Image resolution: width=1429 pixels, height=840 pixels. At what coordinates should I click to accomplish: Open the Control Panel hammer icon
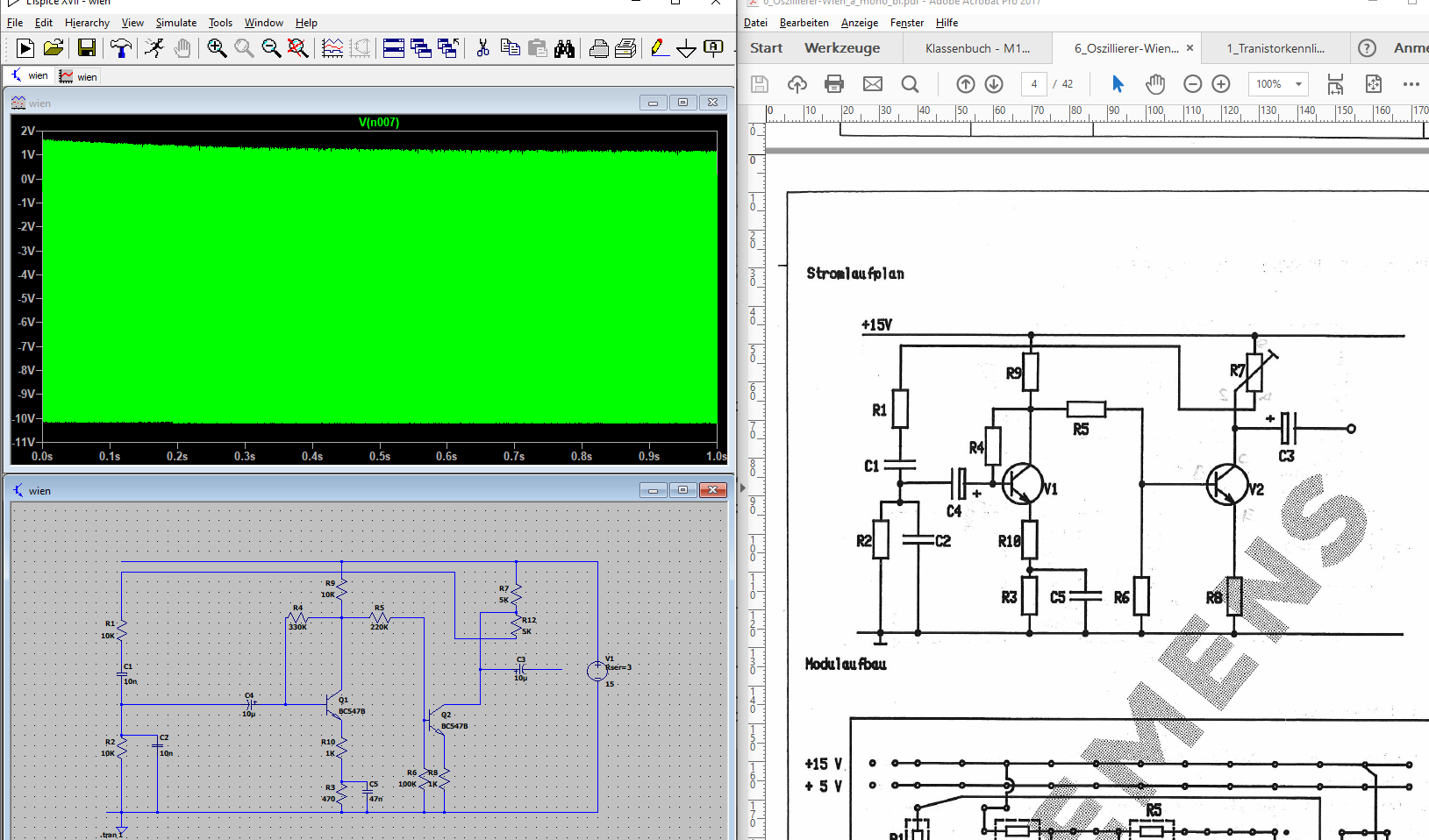pyautogui.click(x=120, y=48)
